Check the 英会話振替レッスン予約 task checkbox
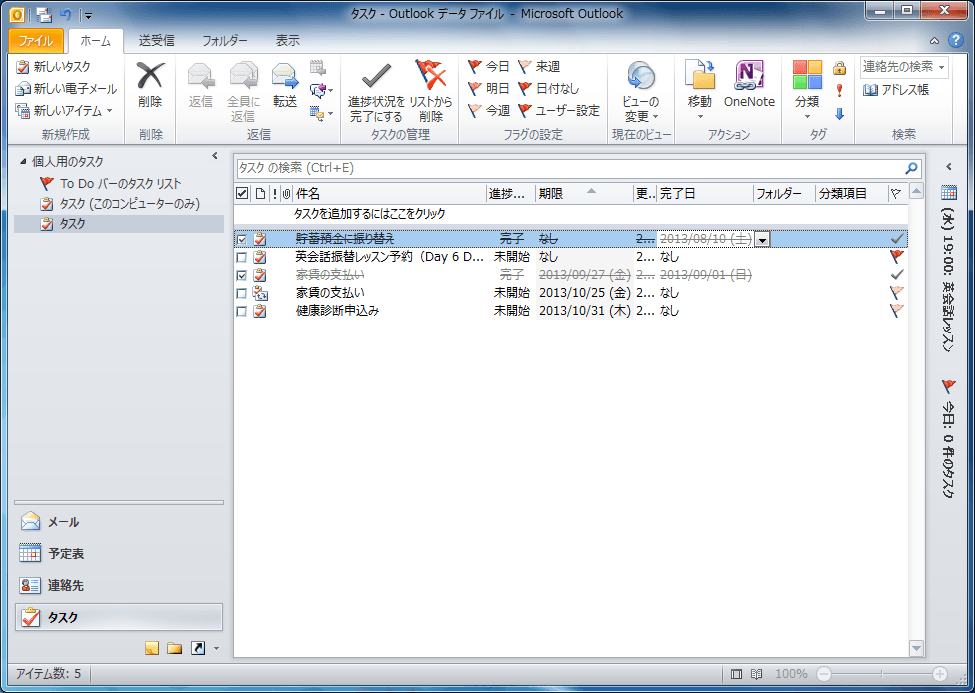This screenshot has width=975, height=693. (242, 257)
